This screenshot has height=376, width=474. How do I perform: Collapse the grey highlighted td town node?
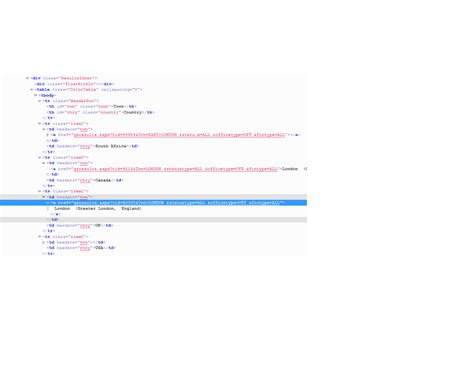click(x=44, y=197)
